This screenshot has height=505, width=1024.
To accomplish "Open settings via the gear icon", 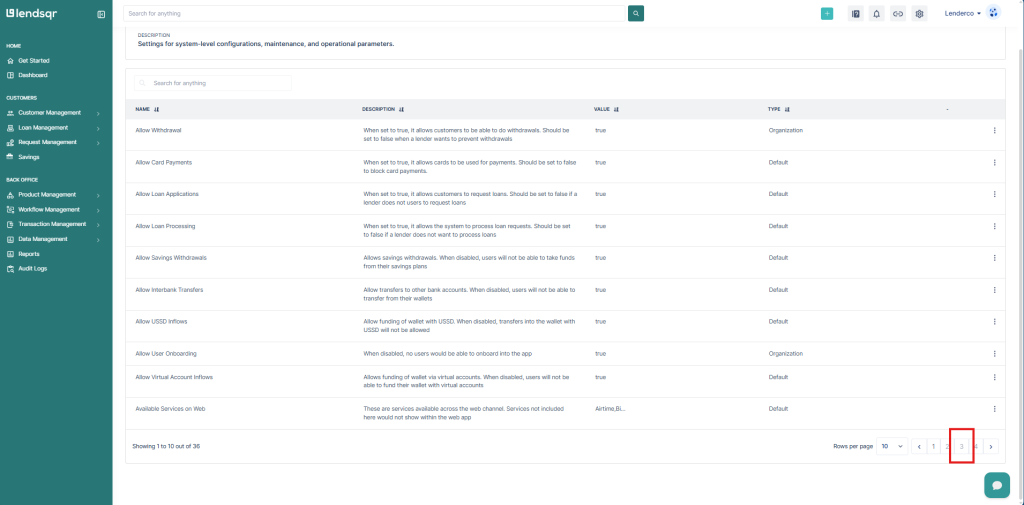I will (x=919, y=14).
